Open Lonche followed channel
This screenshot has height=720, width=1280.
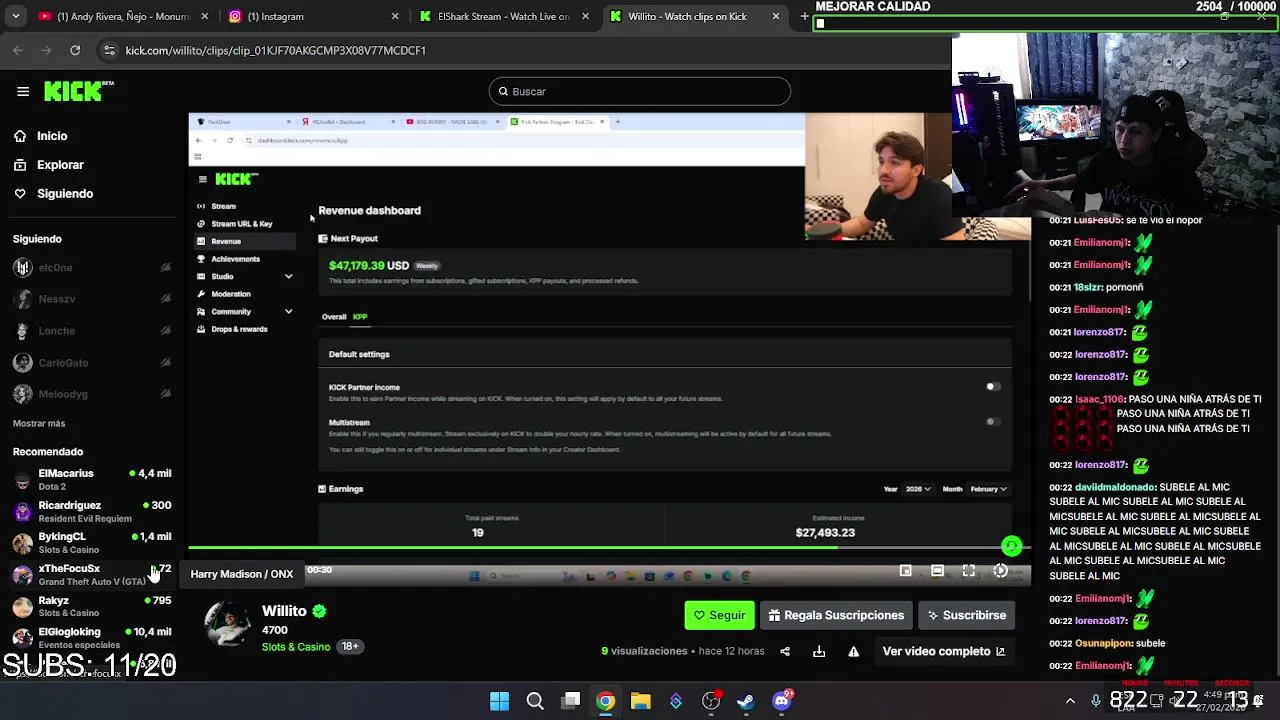click(x=92, y=331)
